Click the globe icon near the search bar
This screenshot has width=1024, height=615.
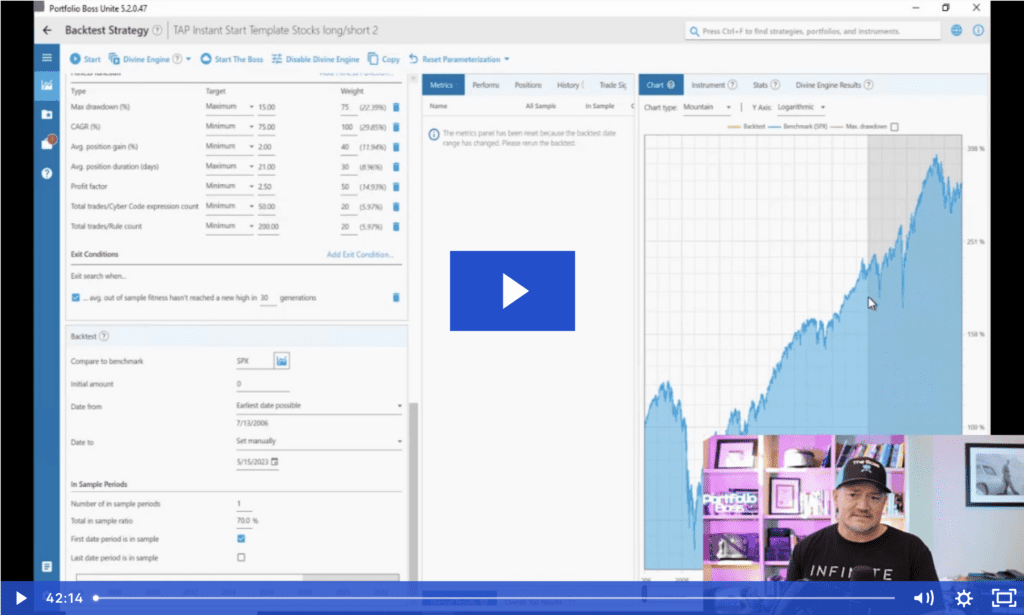pyautogui.click(x=958, y=30)
